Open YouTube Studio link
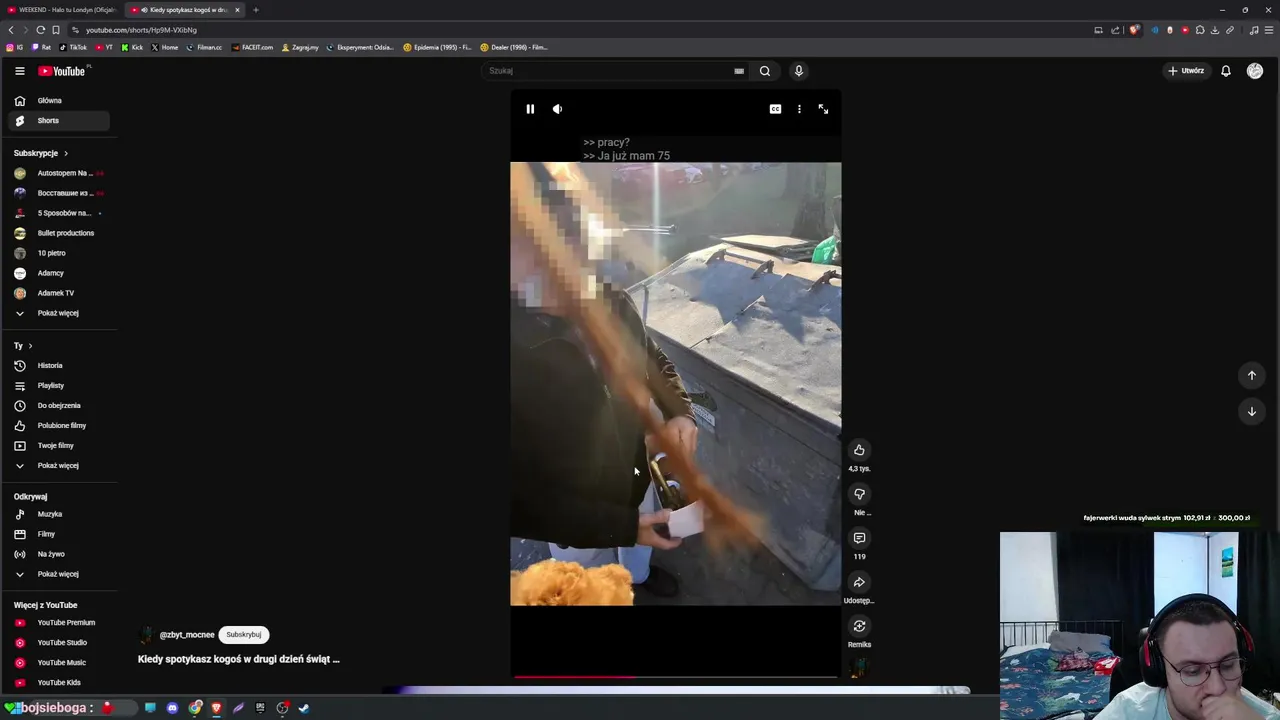This screenshot has height=720, width=1280. 59,643
